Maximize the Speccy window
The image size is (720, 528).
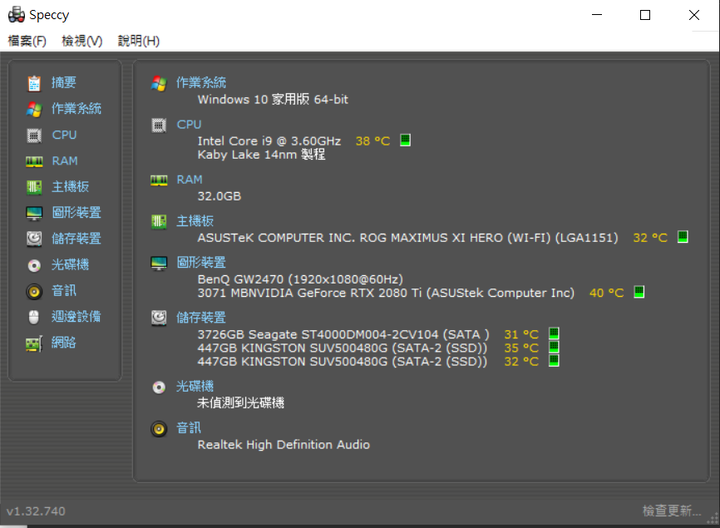[645, 15]
